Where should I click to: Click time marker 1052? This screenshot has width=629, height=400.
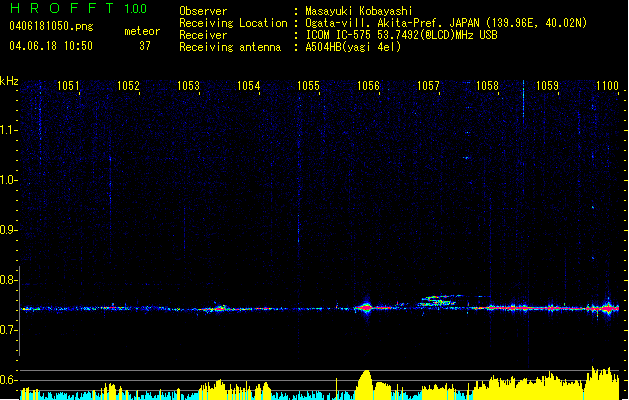pyautogui.click(x=128, y=86)
